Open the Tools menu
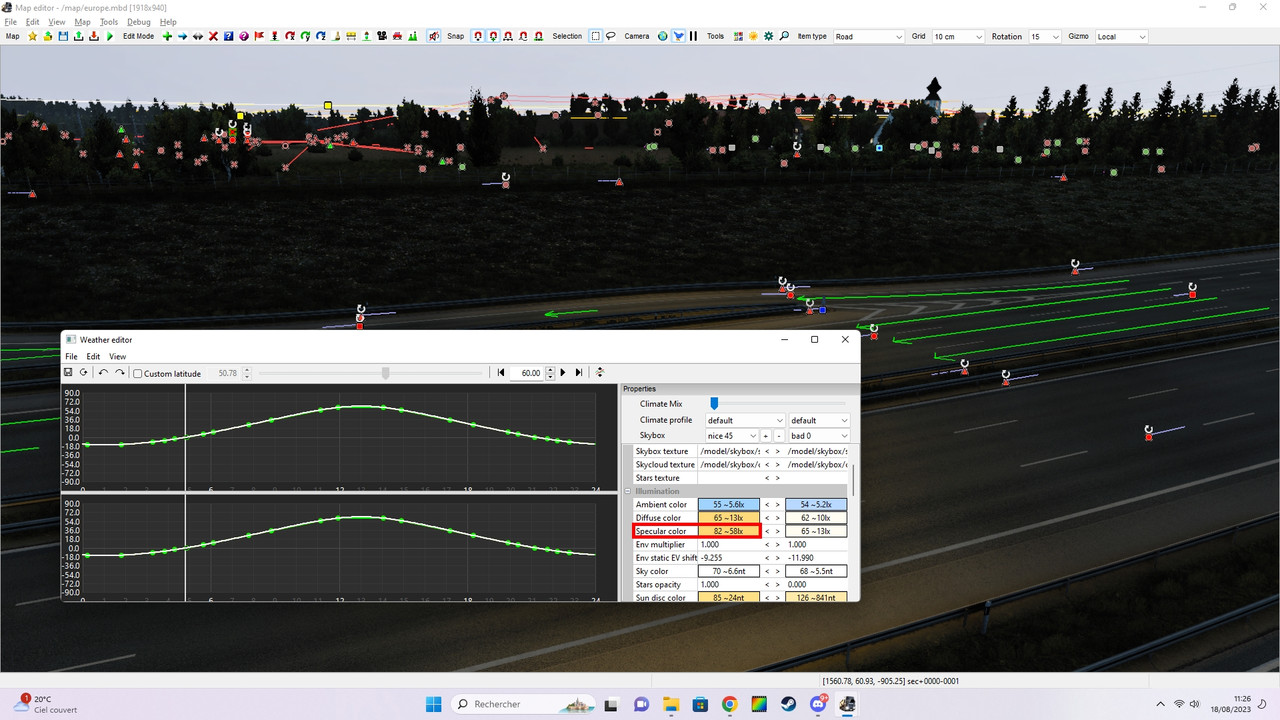 click(x=109, y=22)
